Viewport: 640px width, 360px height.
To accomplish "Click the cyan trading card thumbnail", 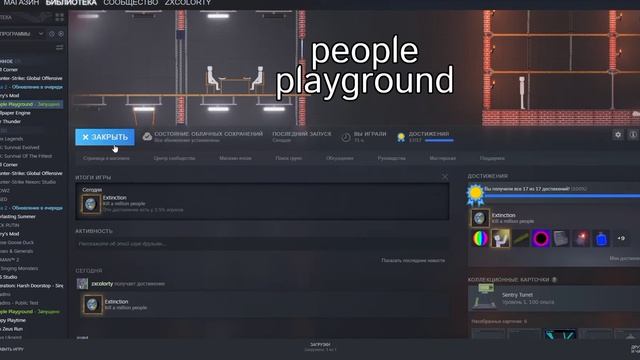I will click(x=560, y=334).
